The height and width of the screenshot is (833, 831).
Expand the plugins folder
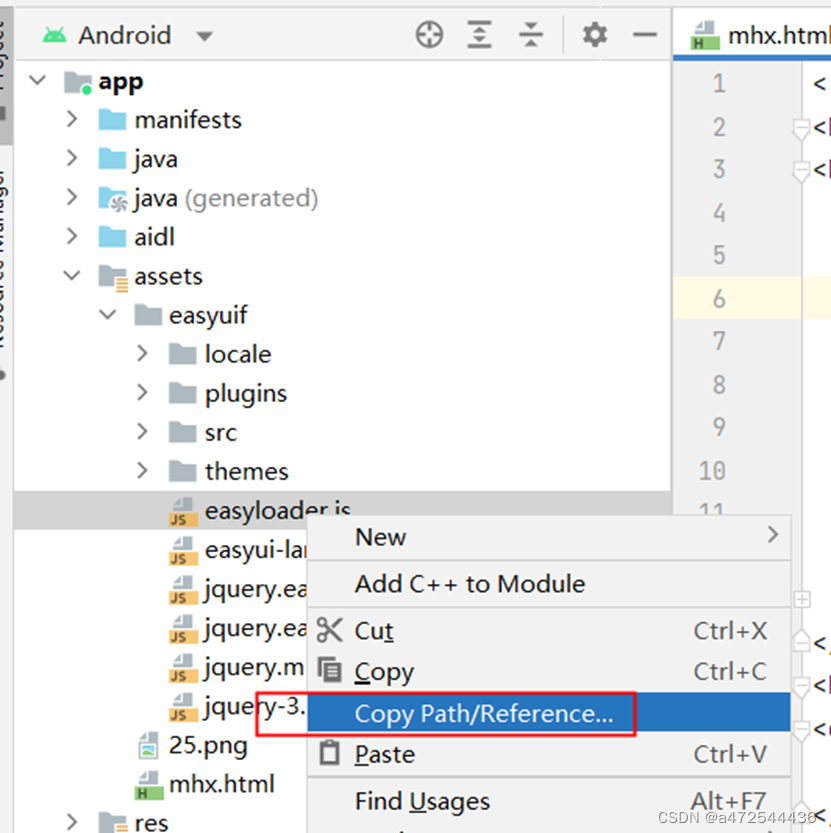(x=142, y=393)
